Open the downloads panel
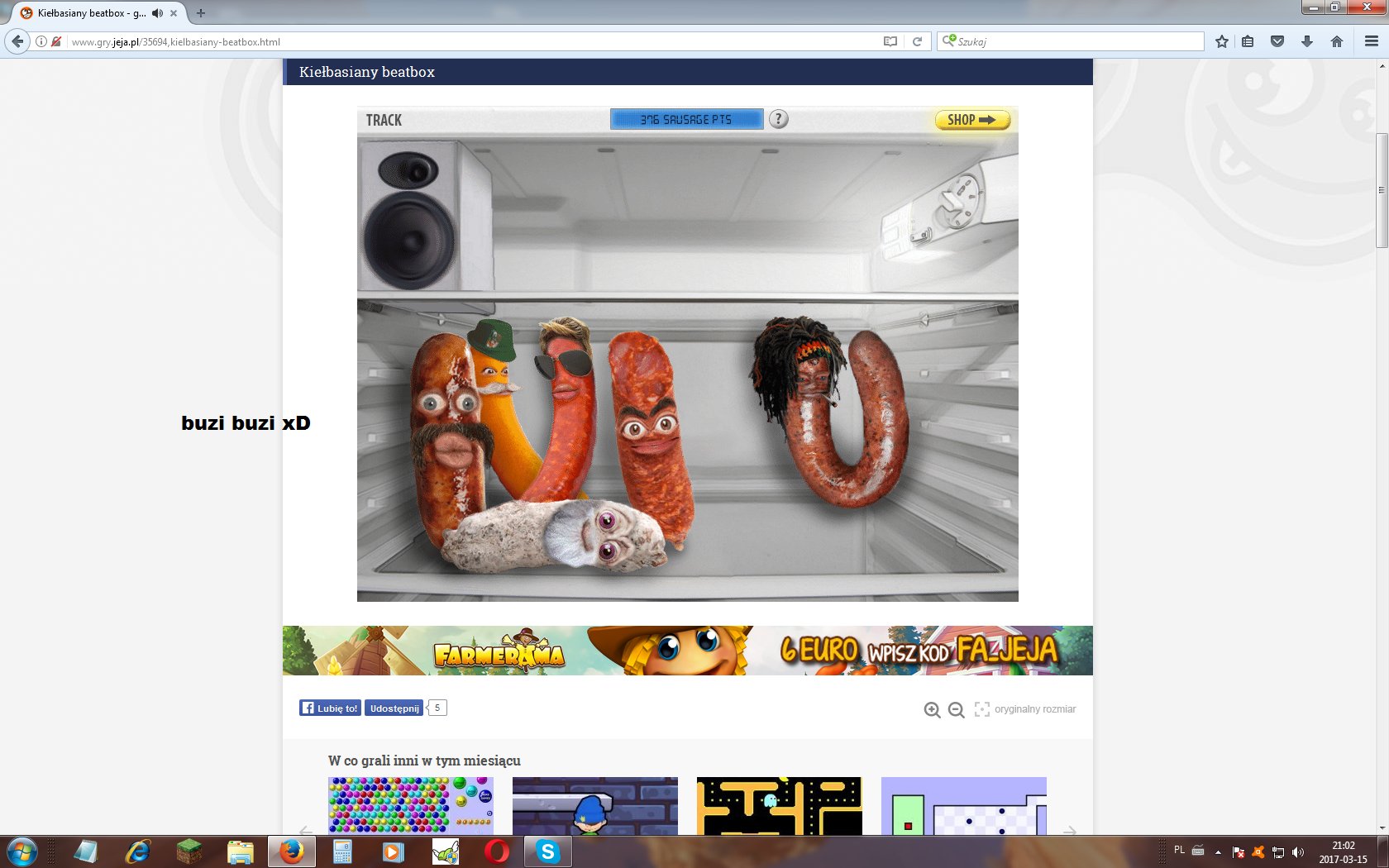The height and width of the screenshot is (868, 1389). click(x=1307, y=41)
